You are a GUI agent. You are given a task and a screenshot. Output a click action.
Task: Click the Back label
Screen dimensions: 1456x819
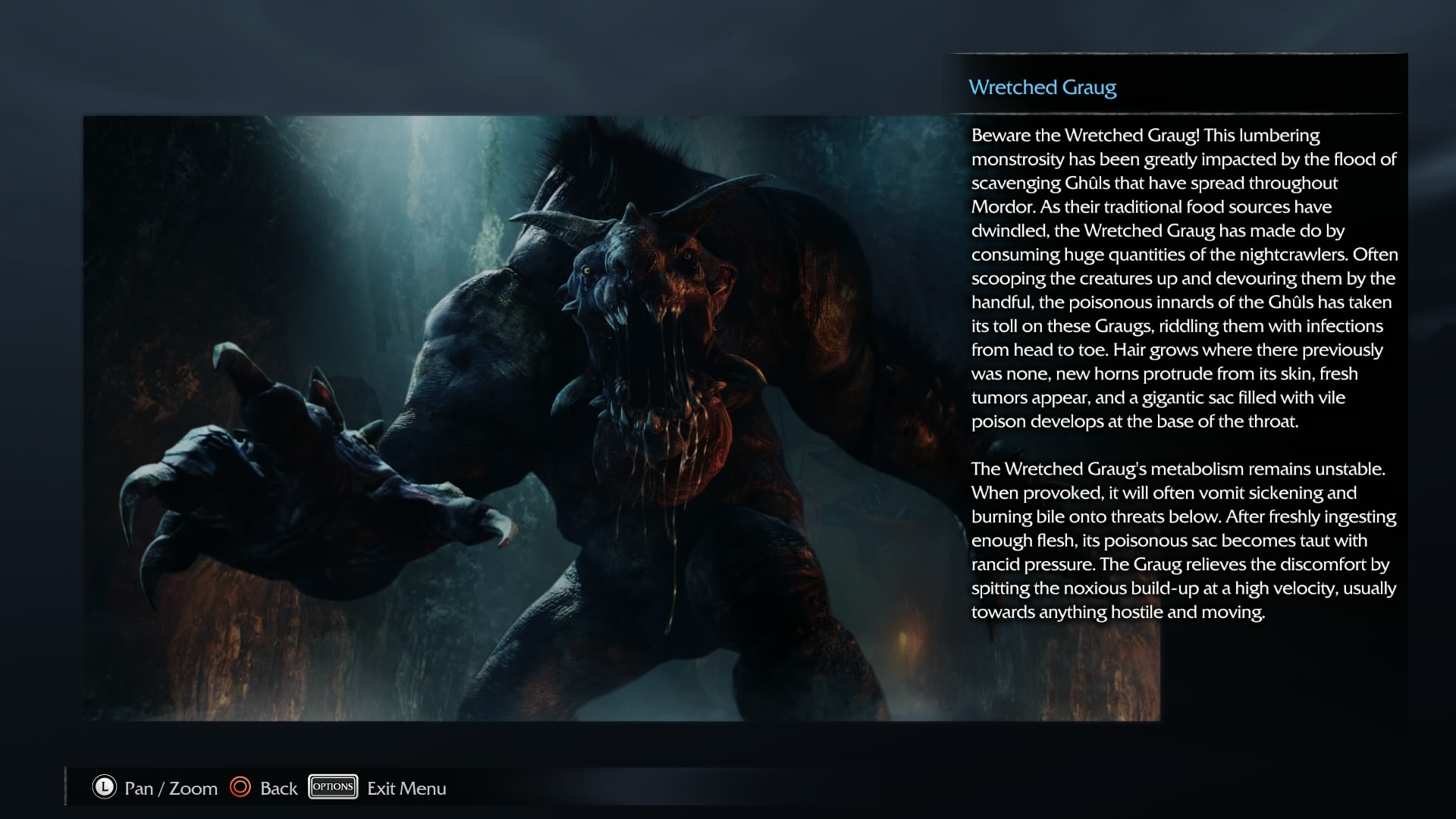click(x=278, y=789)
